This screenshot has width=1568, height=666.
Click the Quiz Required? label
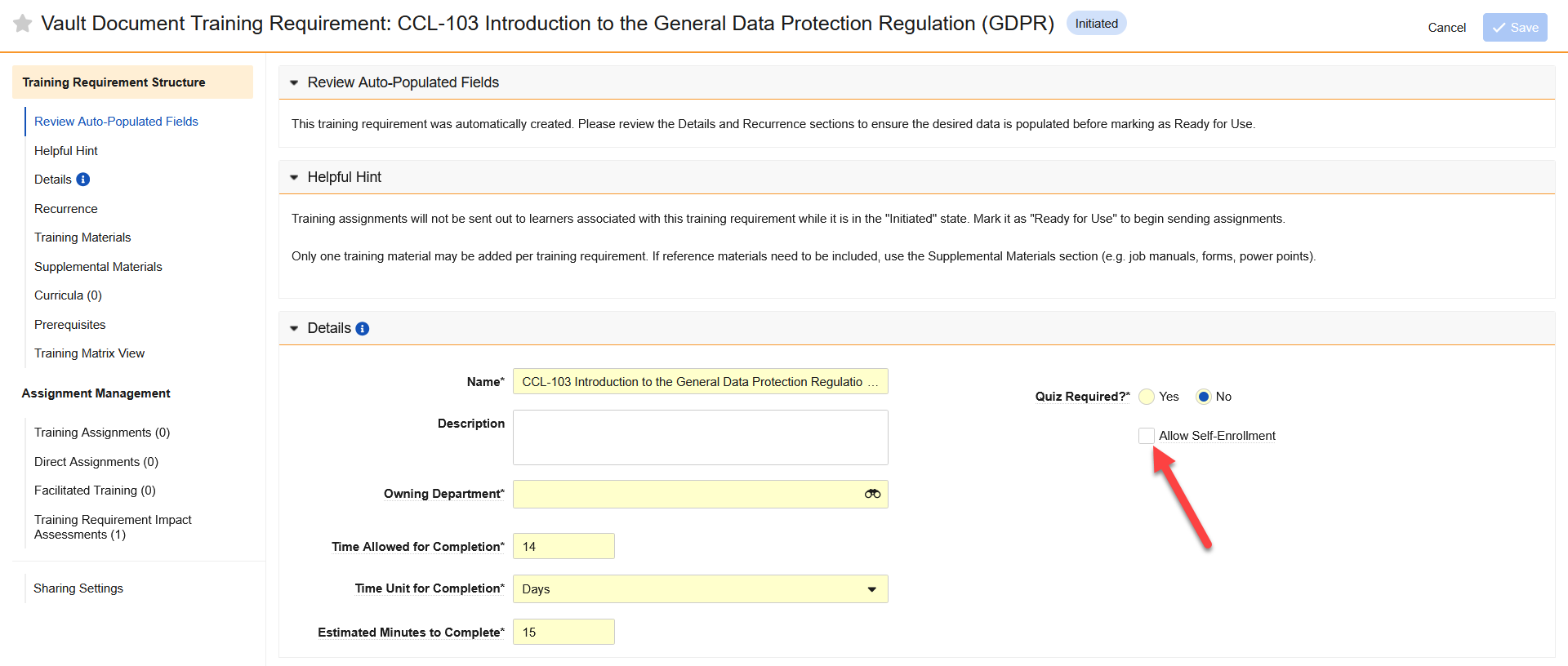[1082, 397]
